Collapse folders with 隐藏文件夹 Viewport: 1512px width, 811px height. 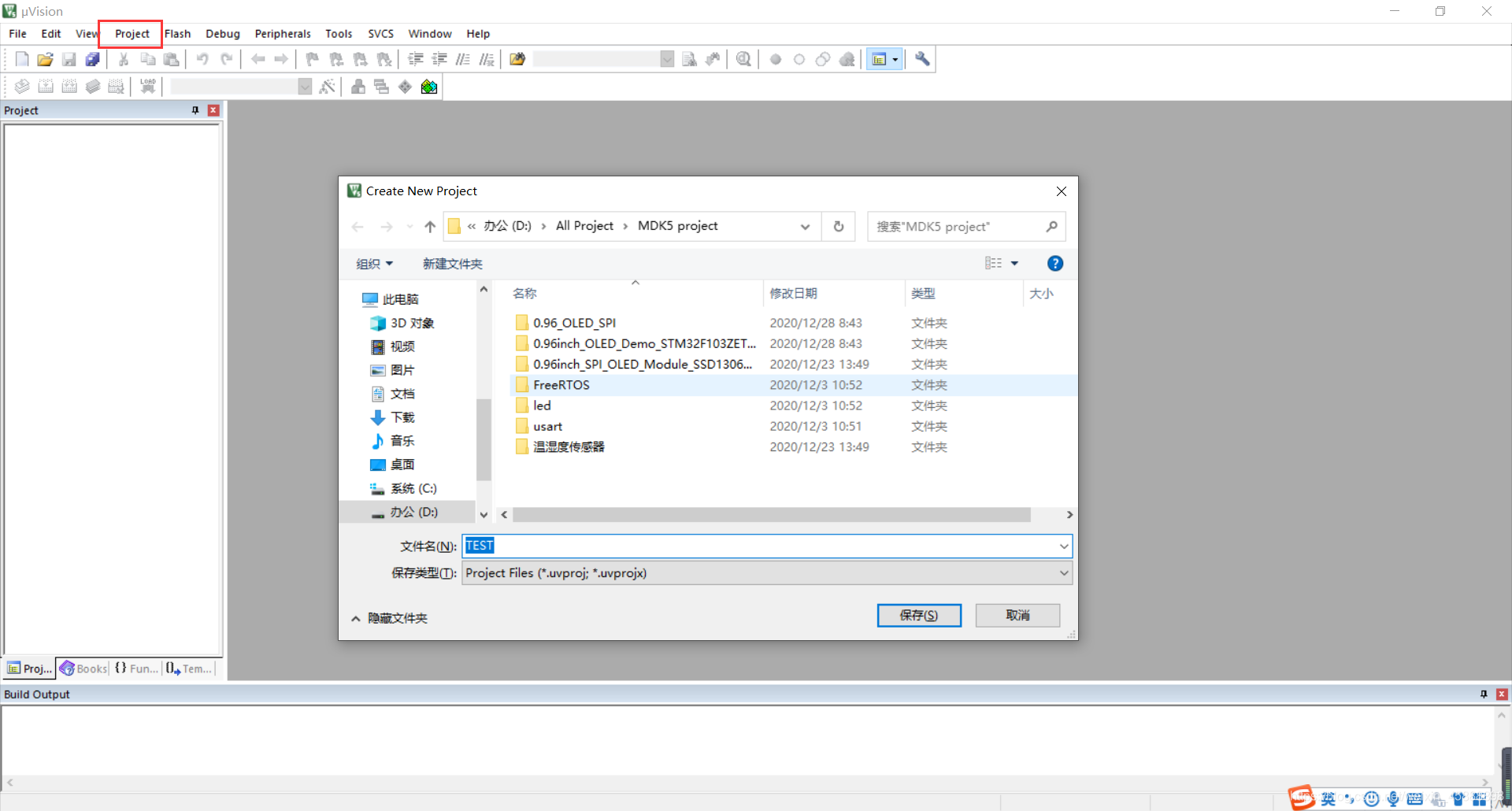(389, 618)
